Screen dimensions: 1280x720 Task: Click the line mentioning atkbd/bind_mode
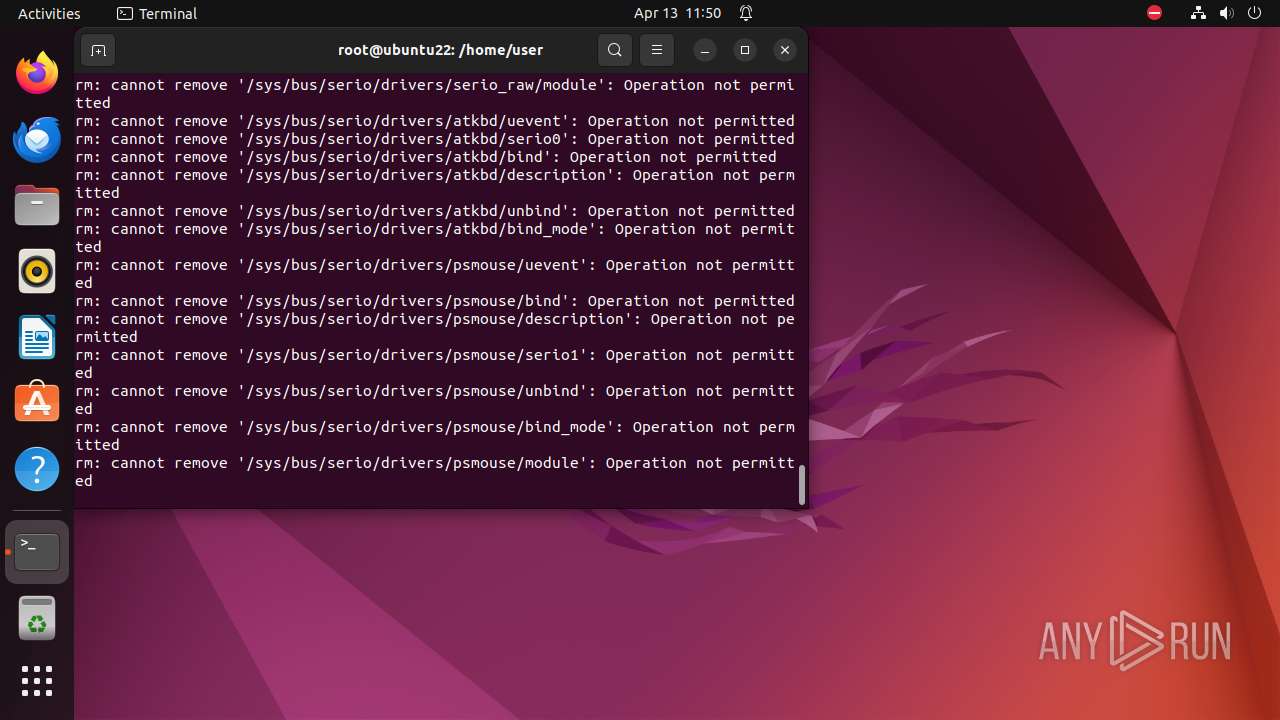click(435, 238)
